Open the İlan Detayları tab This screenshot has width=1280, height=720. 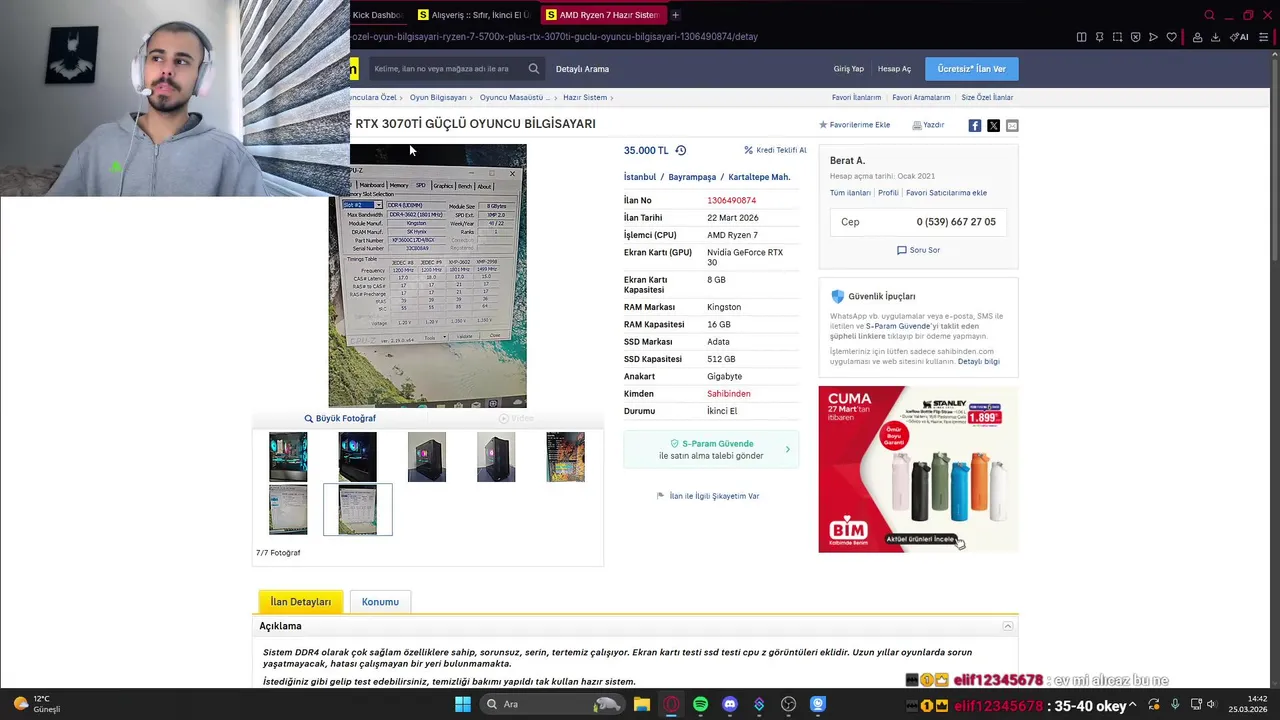click(300, 602)
